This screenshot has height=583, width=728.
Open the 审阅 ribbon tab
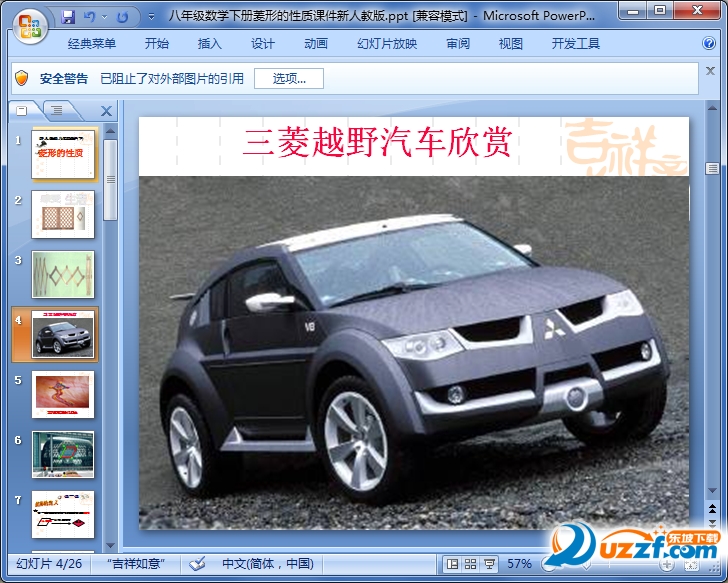(458, 44)
